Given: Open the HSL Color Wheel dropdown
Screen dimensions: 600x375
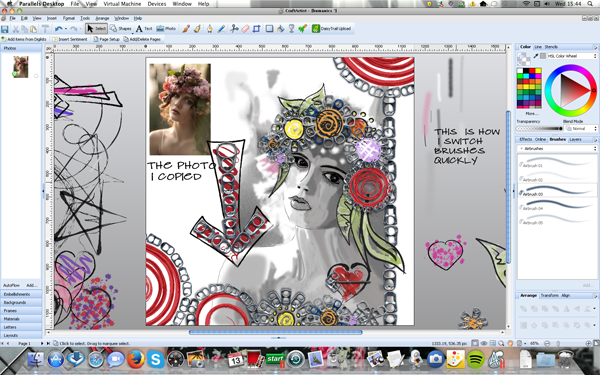Looking at the screenshot, I should [x=572, y=56].
